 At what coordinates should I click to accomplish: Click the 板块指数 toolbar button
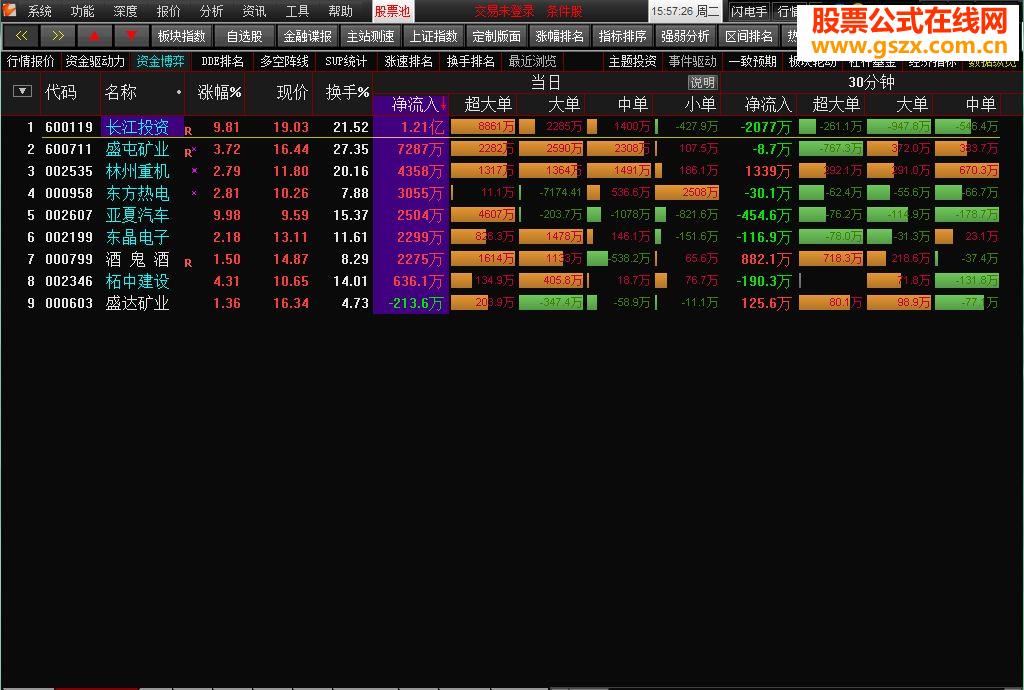tap(182, 36)
